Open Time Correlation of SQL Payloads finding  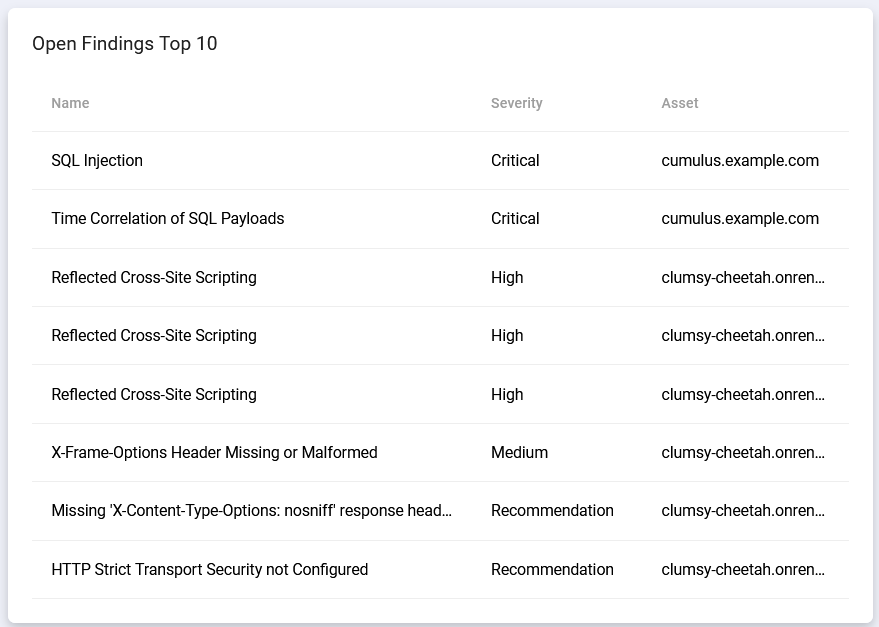point(167,219)
